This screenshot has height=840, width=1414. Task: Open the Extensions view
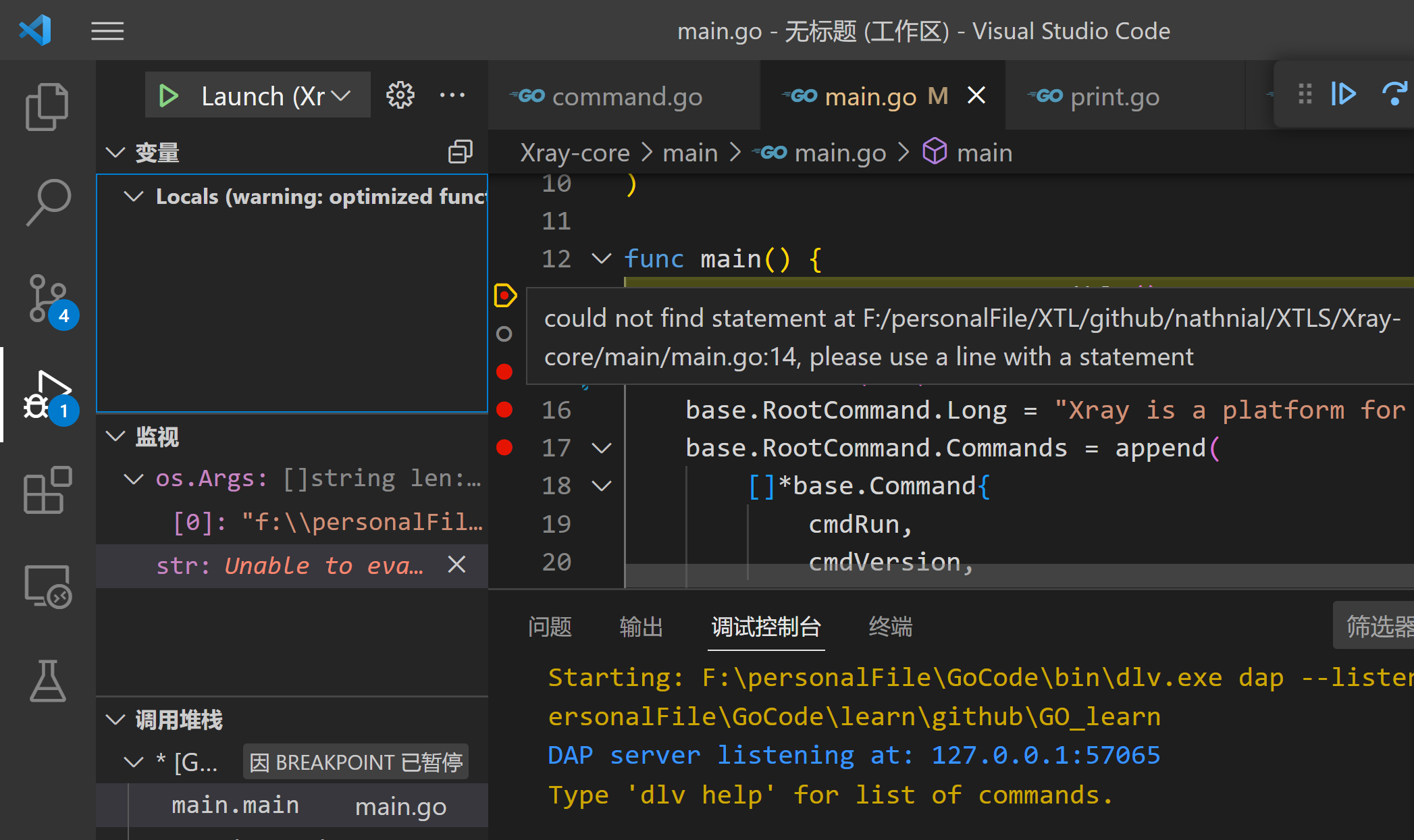click(x=47, y=490)
